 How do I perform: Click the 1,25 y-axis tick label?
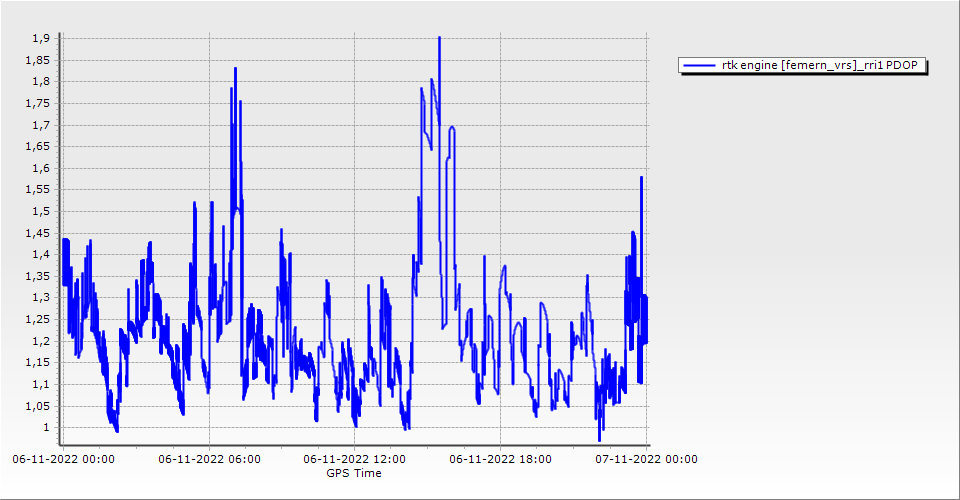pos(38,320)
